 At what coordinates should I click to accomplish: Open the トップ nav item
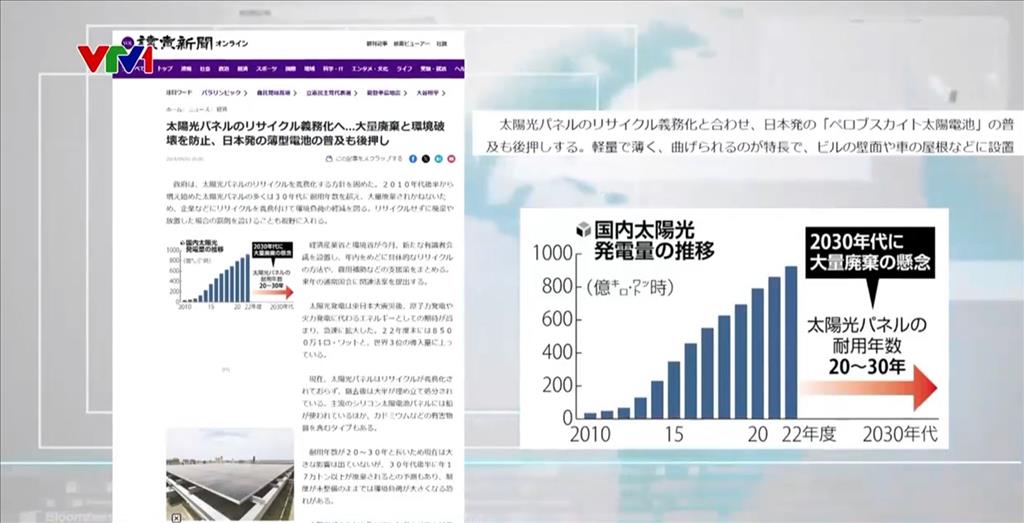[165, 69]
